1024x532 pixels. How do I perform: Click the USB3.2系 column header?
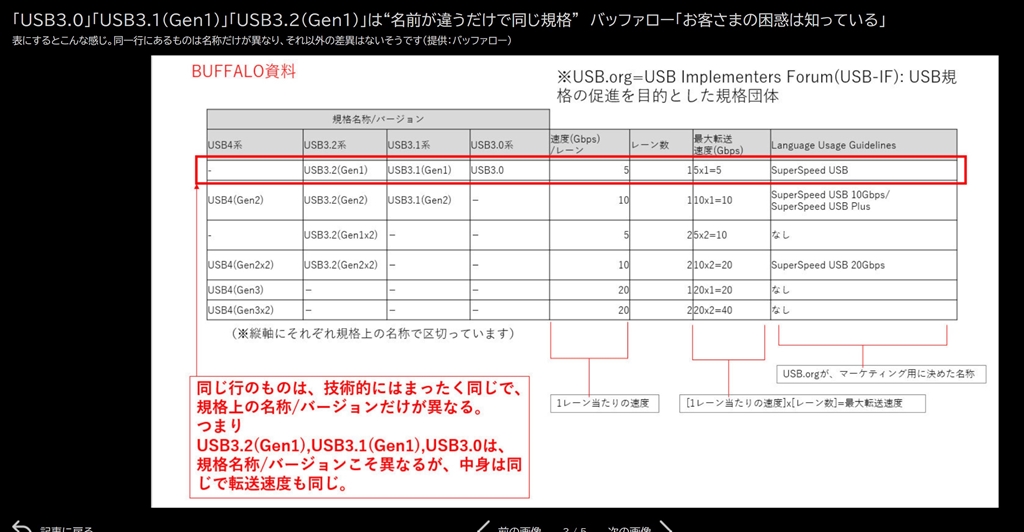pos(344,144)
